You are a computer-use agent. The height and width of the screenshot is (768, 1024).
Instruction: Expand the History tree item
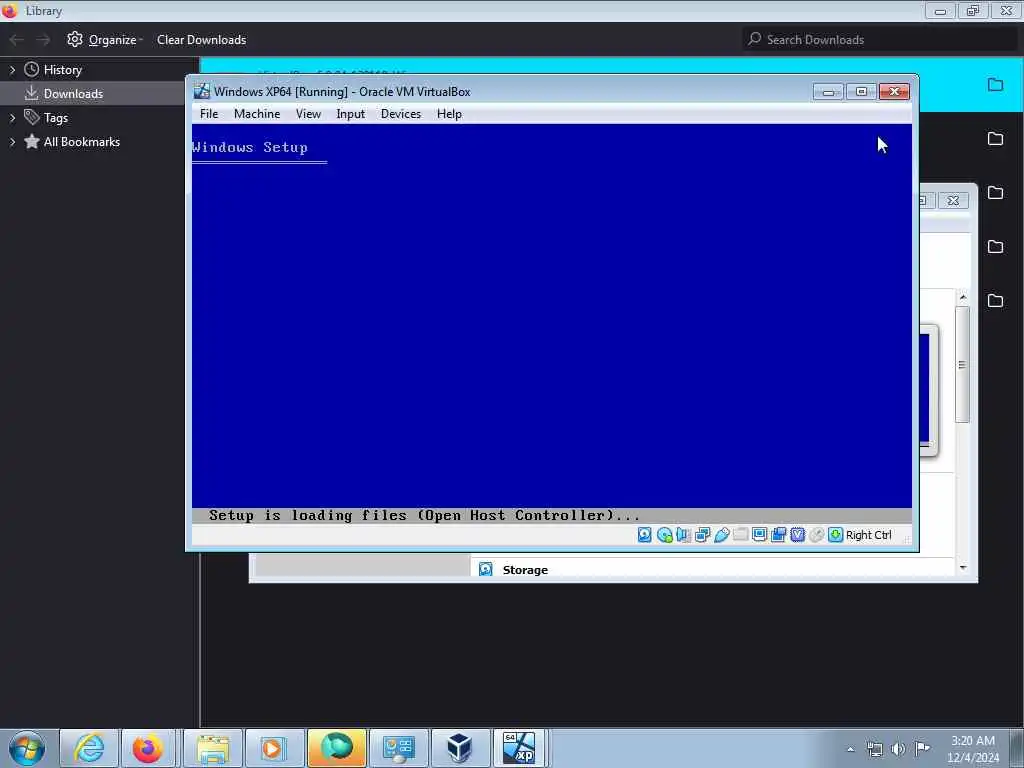tap(12, 69)
